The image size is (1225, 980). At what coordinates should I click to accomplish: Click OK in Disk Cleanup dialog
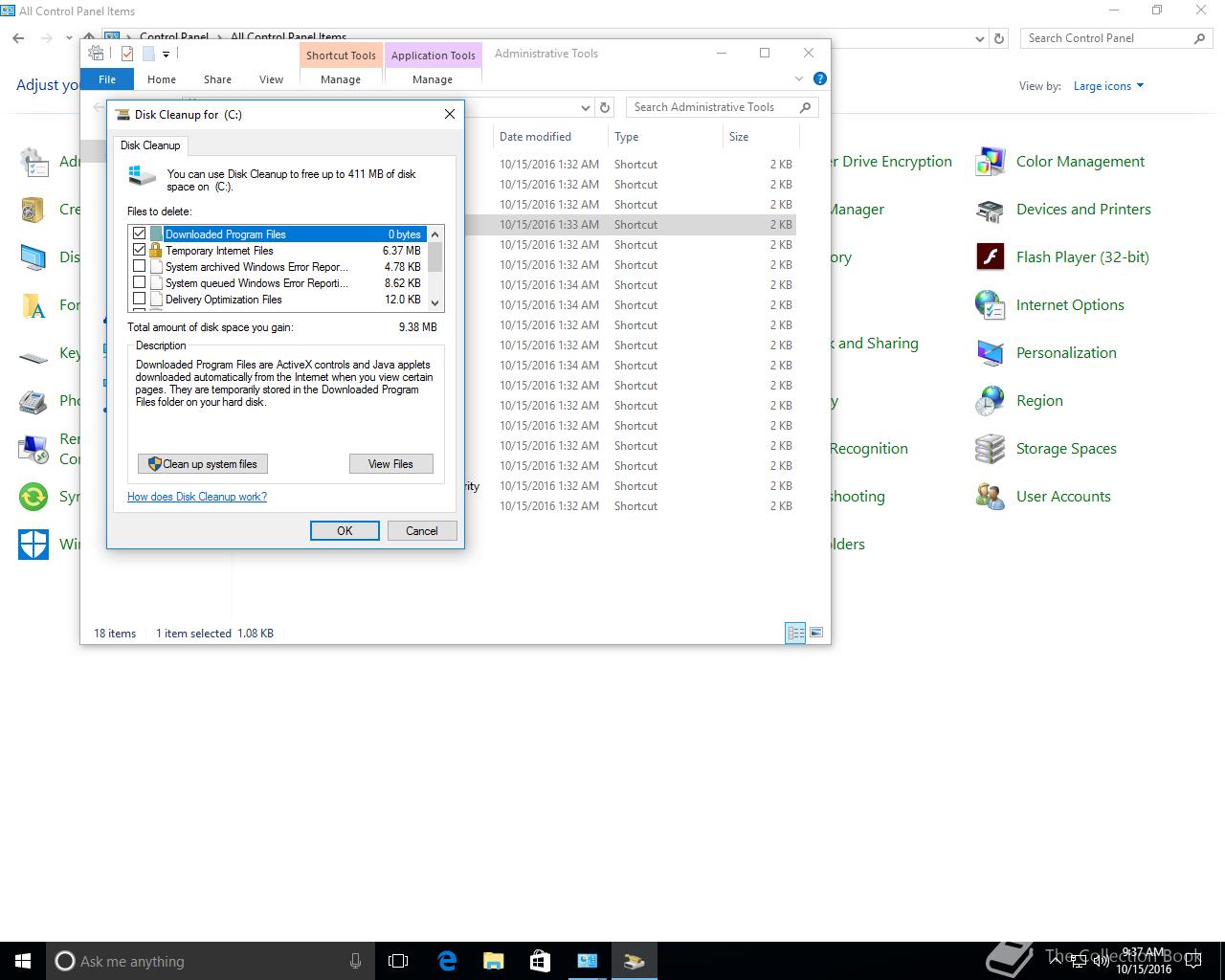pos(345,530)
